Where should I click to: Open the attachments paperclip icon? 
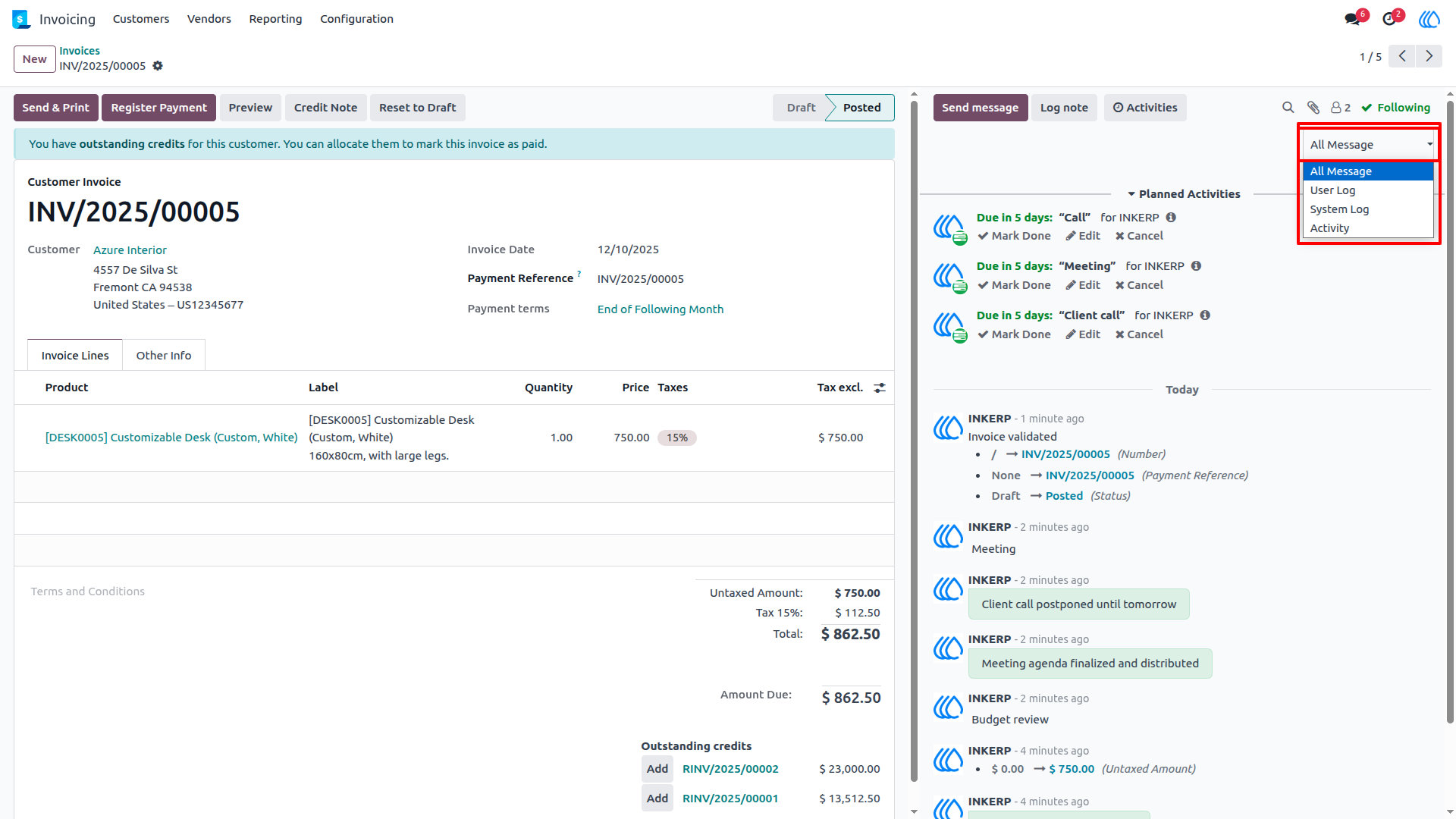[x=1313, y=108]
